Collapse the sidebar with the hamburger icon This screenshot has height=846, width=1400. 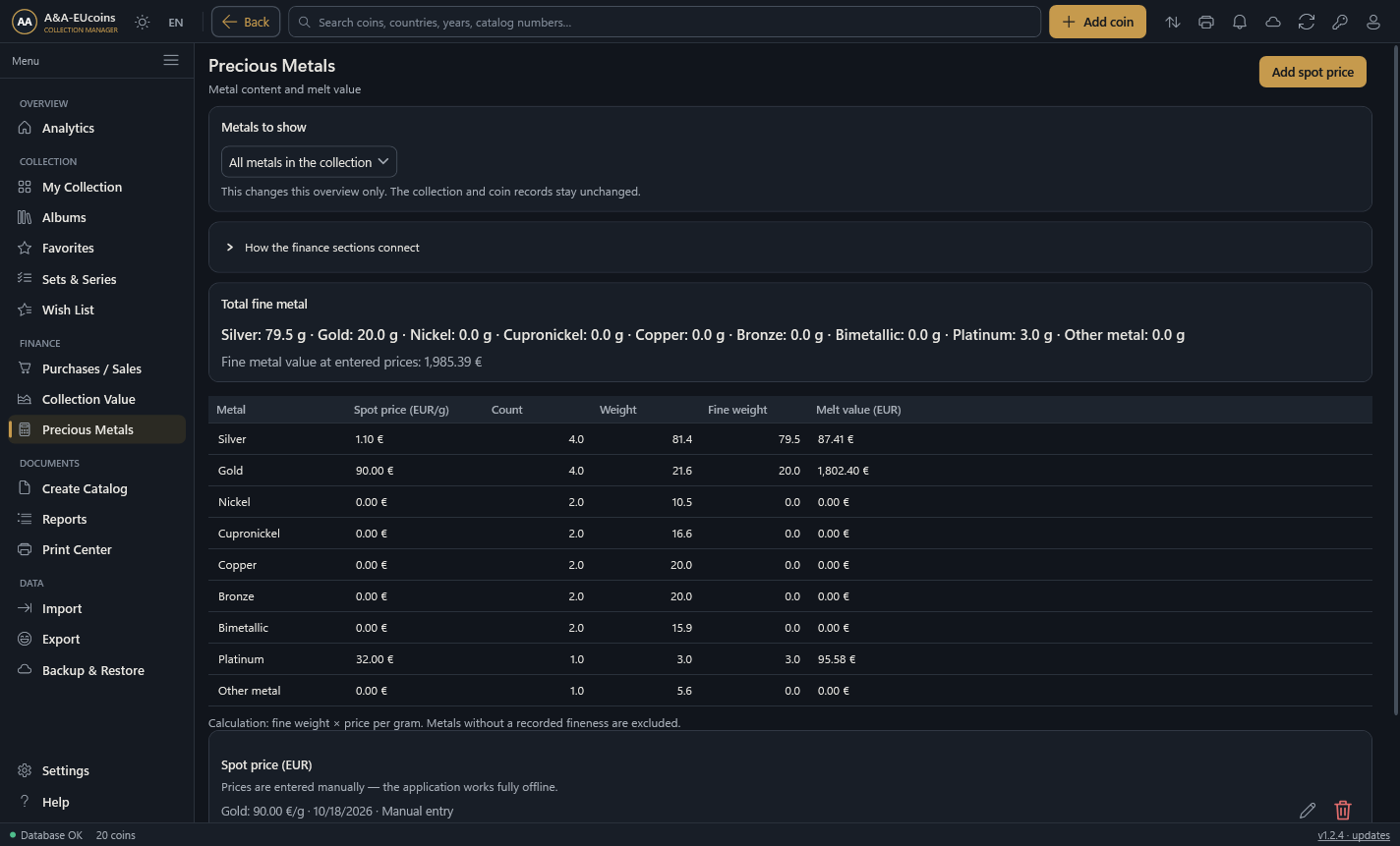coord(171,60)
